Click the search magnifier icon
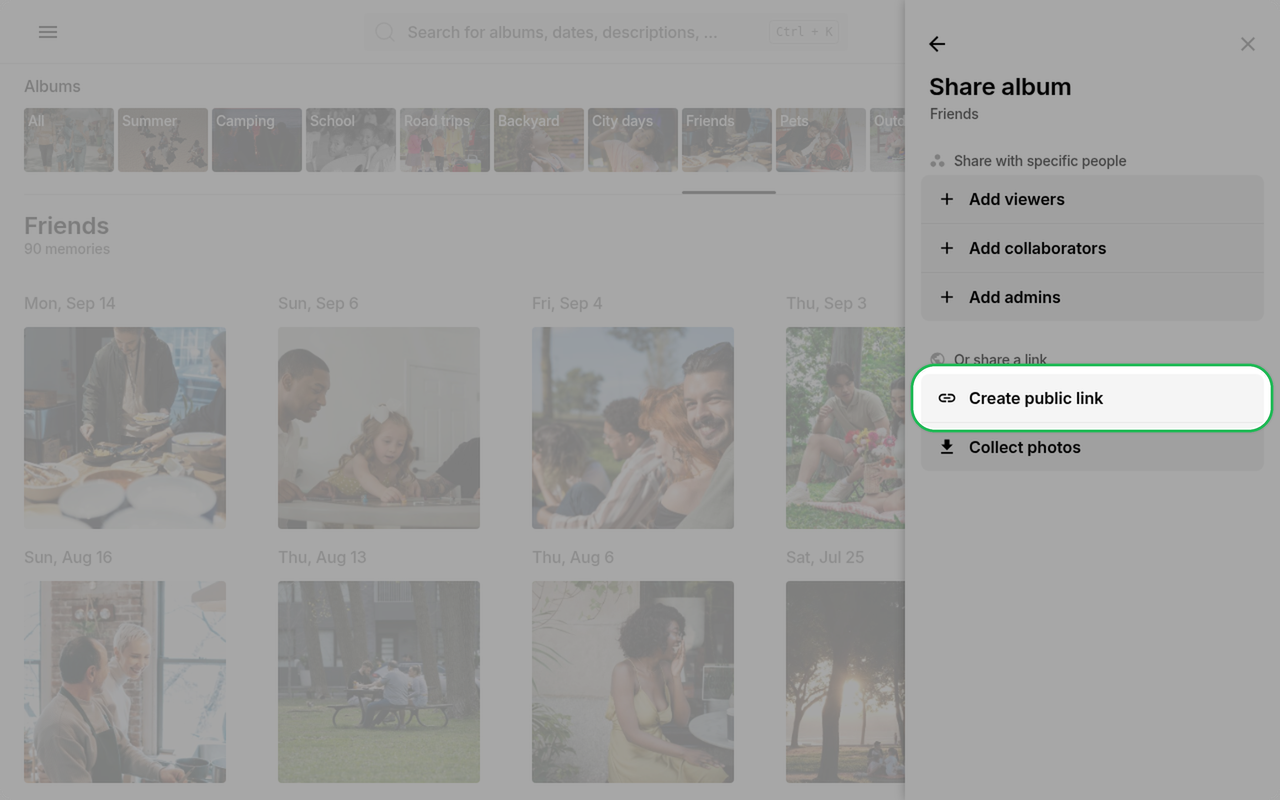 click(385, 32)
